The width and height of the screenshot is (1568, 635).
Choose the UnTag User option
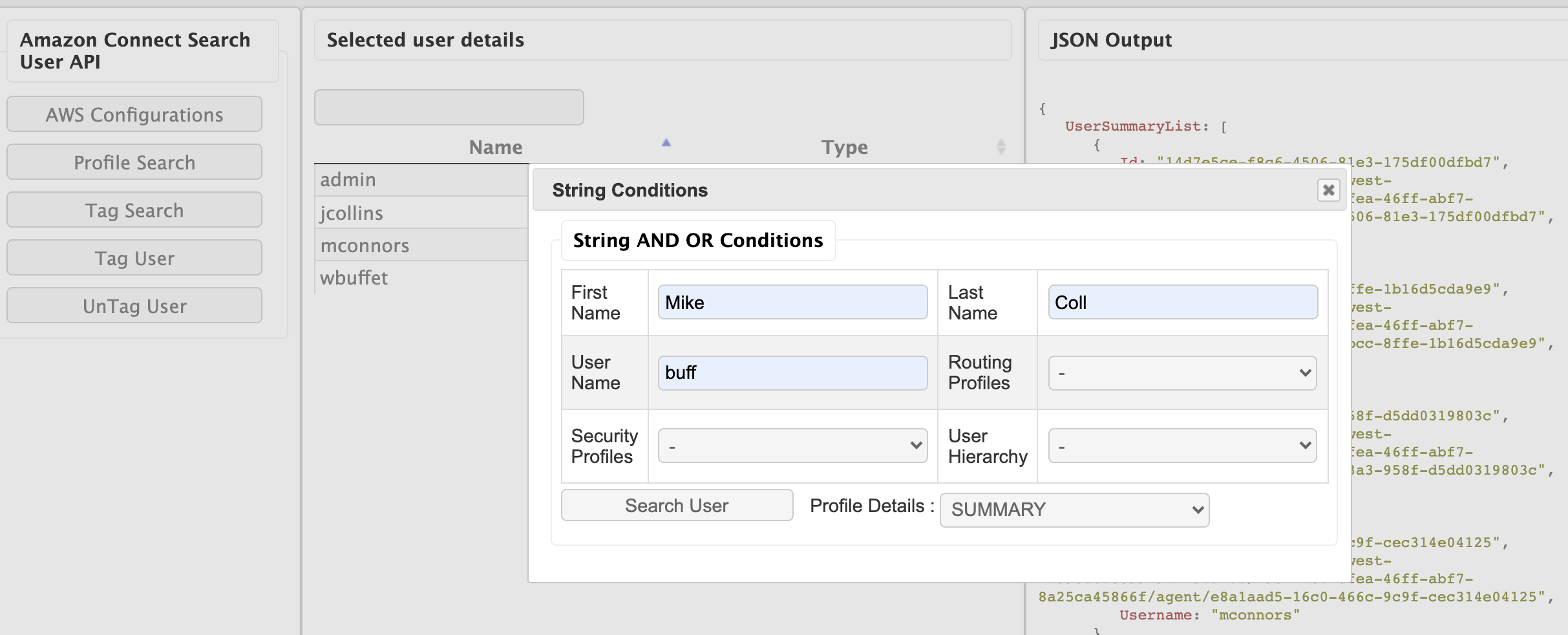[x=134, y=306]
